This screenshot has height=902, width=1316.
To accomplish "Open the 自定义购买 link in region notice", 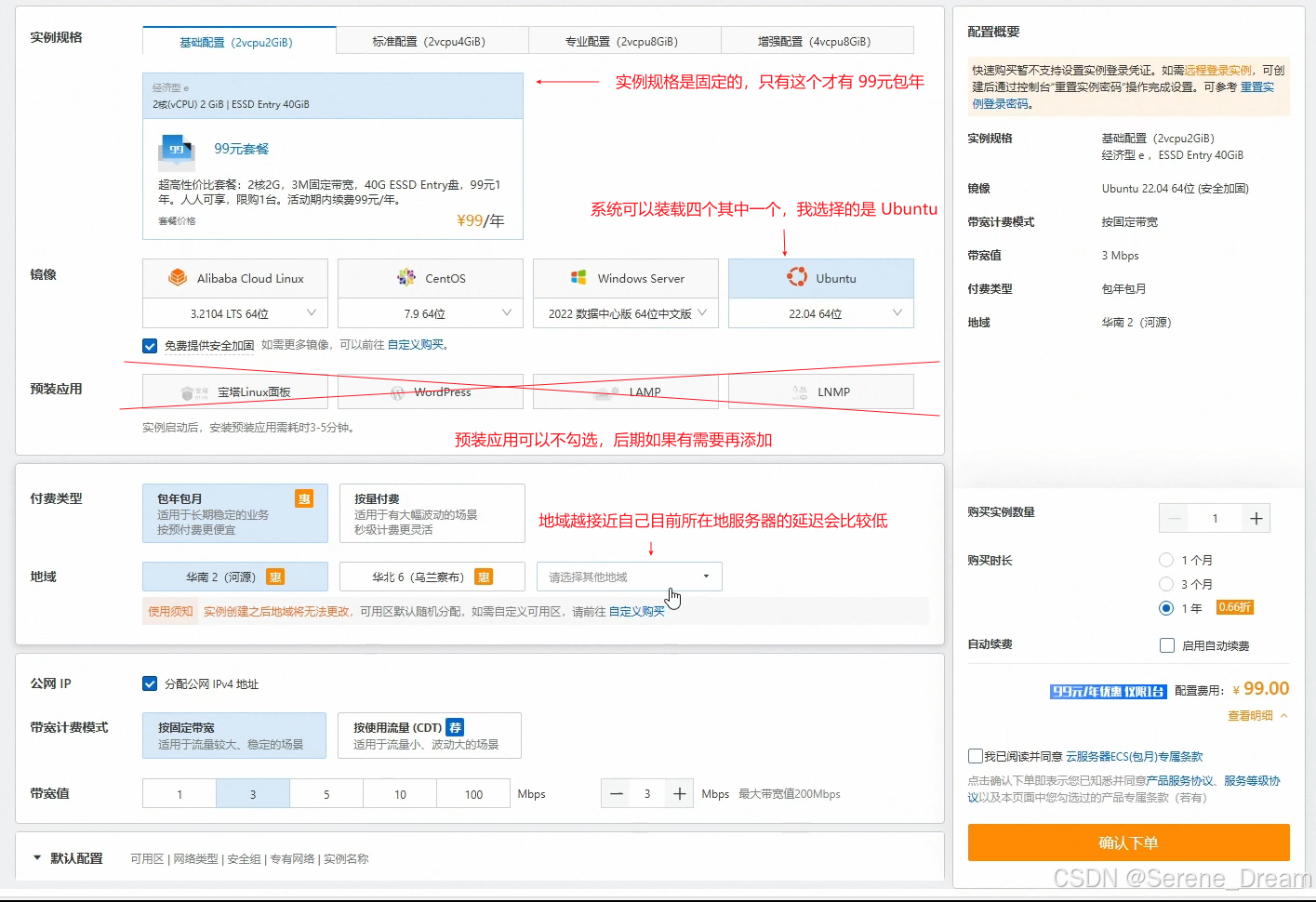I will 637,612.
